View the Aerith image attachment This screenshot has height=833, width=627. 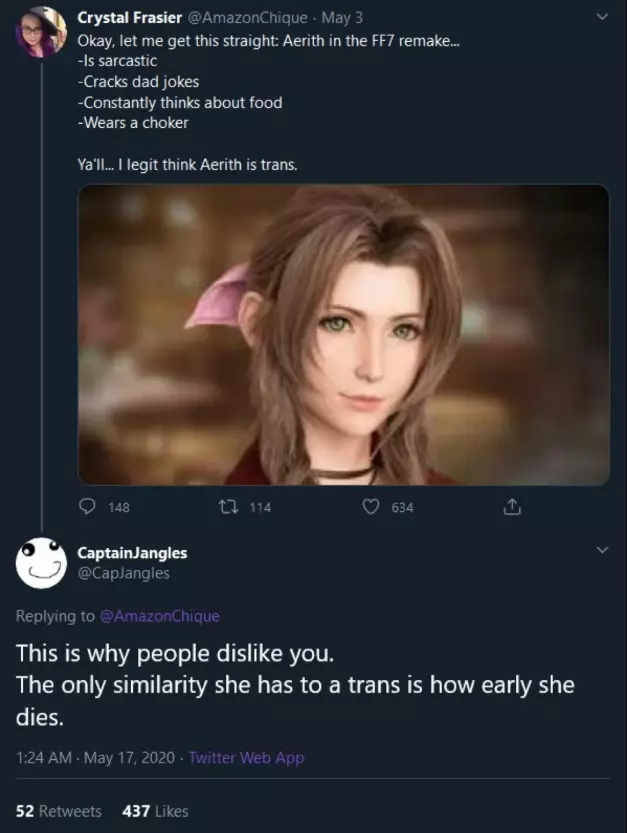[x=343, y=335]
